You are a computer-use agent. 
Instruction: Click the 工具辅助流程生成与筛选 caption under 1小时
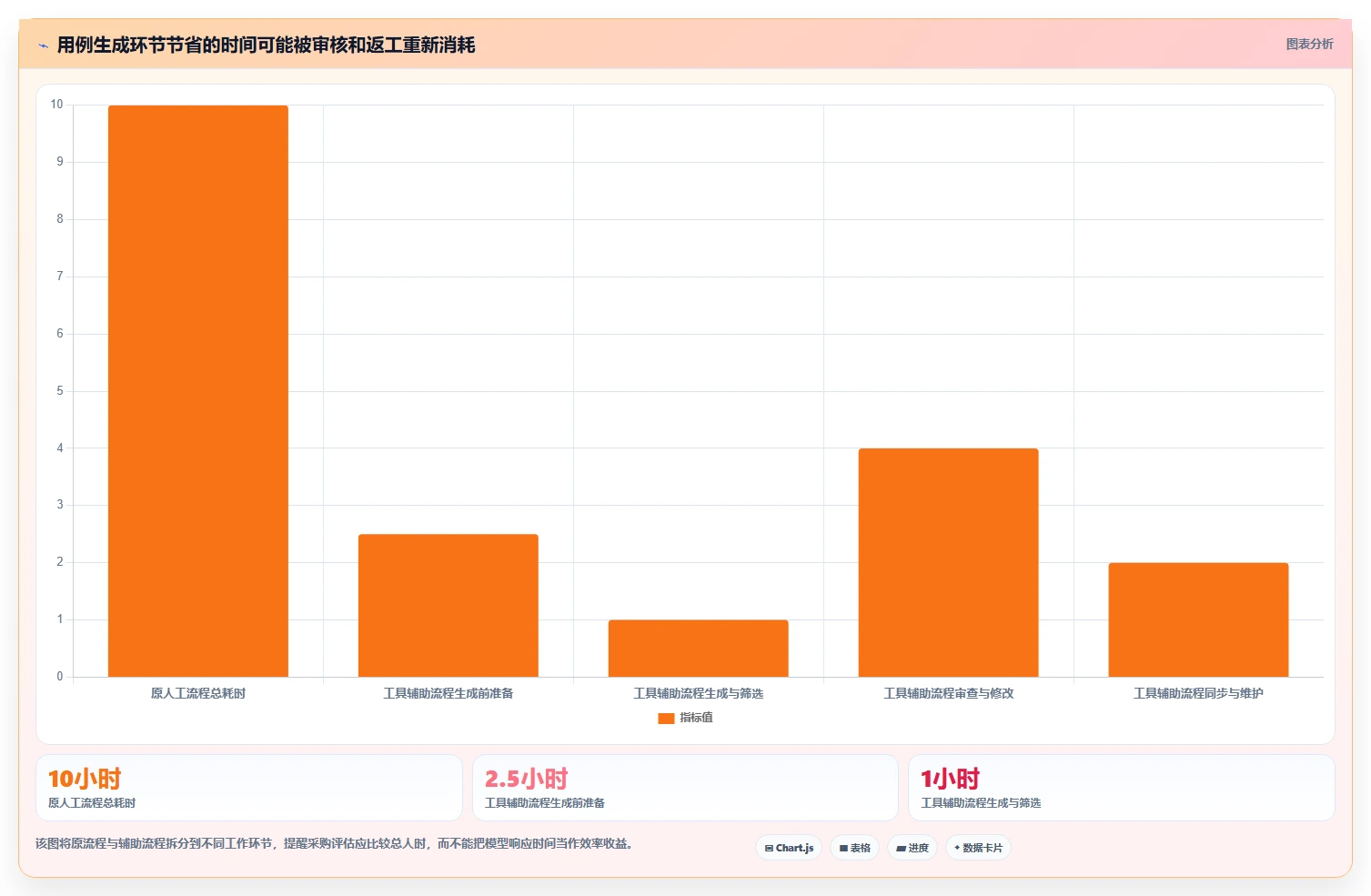(981, 803)
